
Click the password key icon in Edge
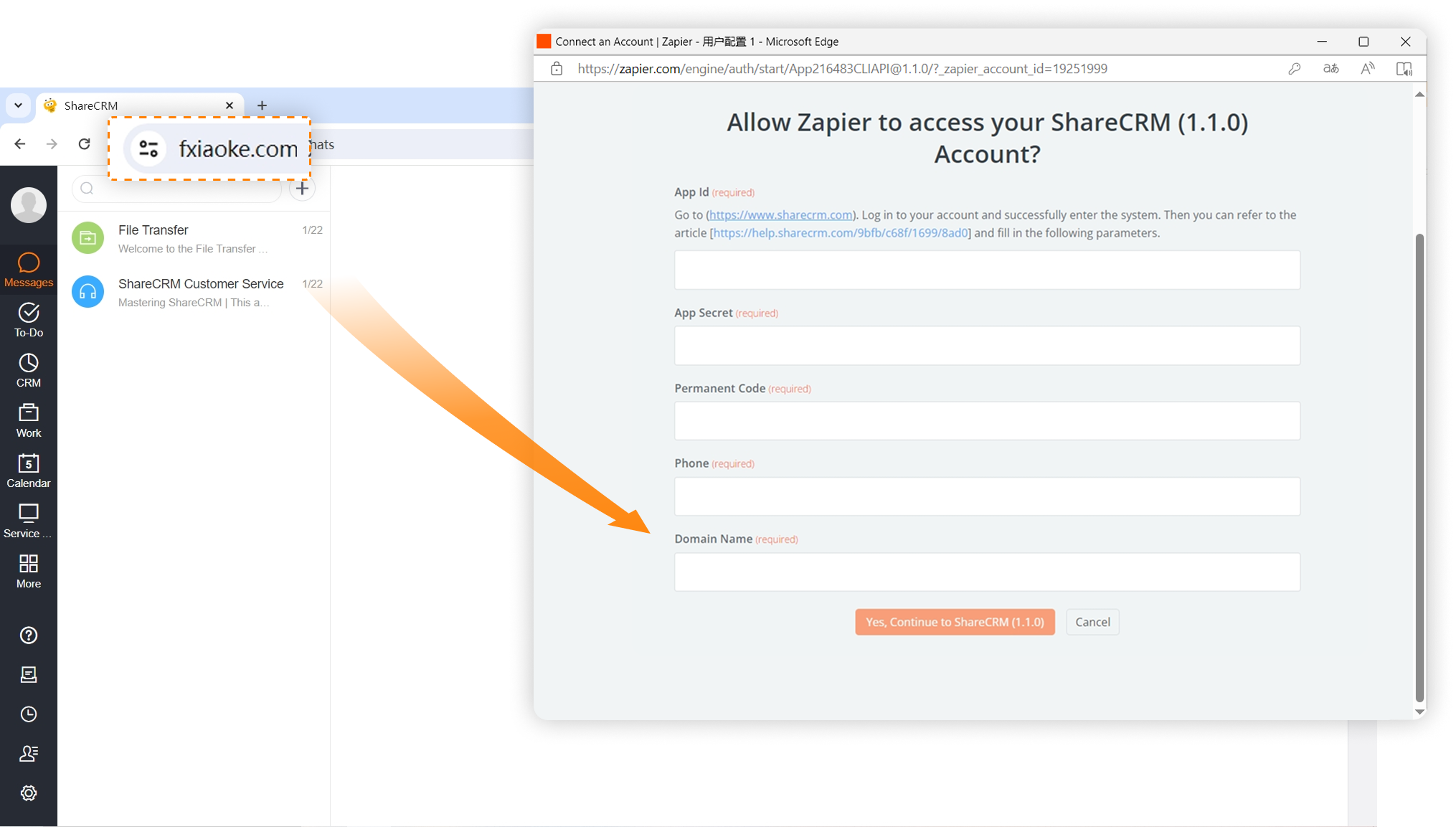coord(1294,69)
